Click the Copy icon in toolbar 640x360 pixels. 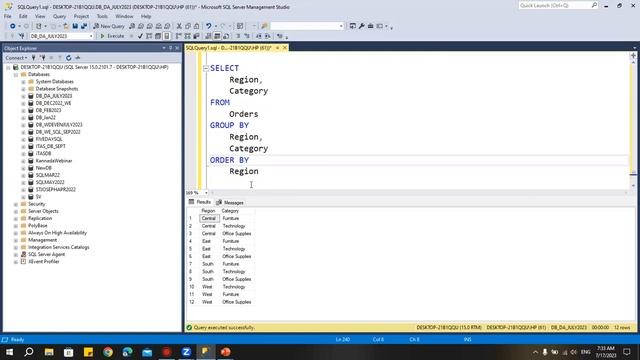point(188,26)
